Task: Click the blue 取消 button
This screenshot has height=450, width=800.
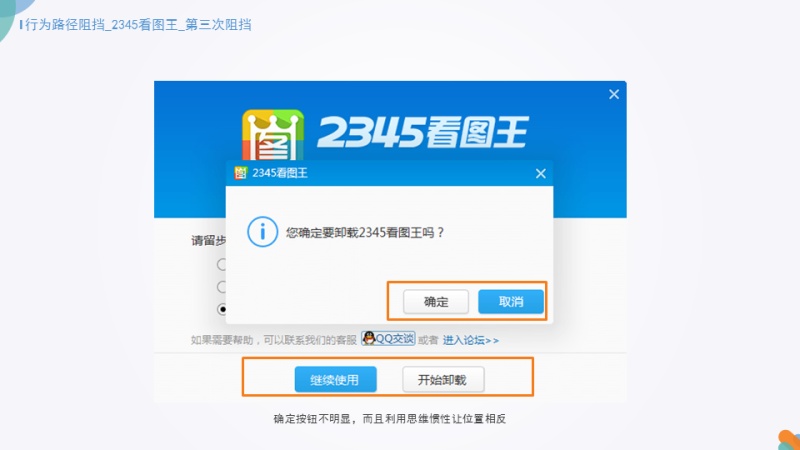Action: tap(511, 302)
